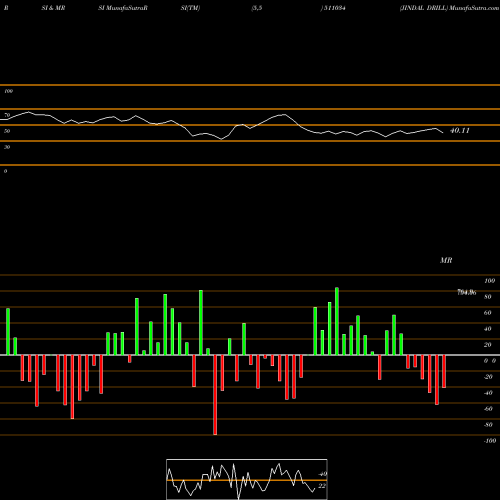Click the MR panel label
Viewport: 500px width, 500px height.
click(x=446, y=260)
